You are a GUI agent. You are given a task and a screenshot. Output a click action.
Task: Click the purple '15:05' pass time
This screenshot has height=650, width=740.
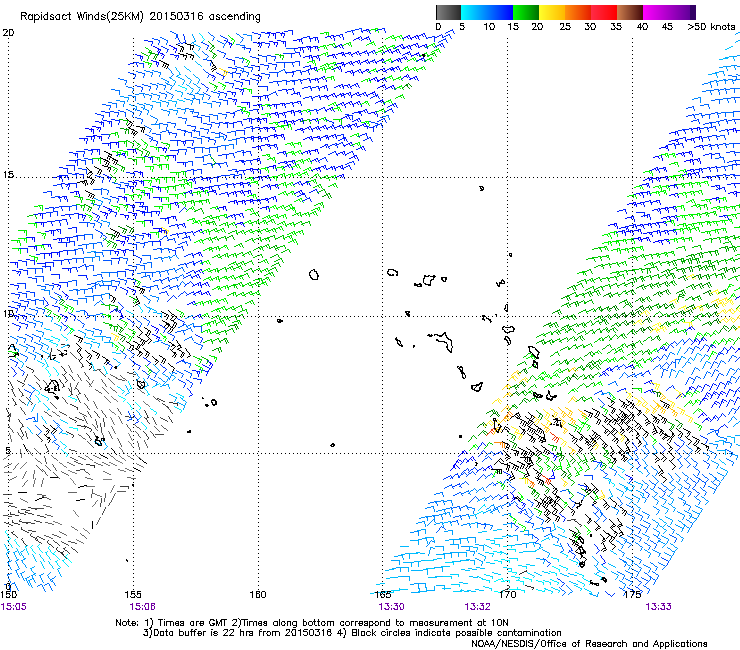pos(13,607)
